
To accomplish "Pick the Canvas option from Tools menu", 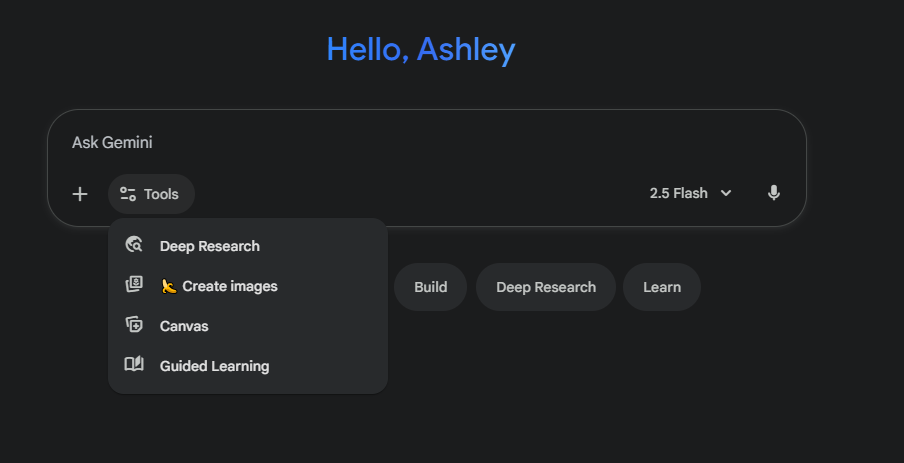I will (x=184, y=326).
